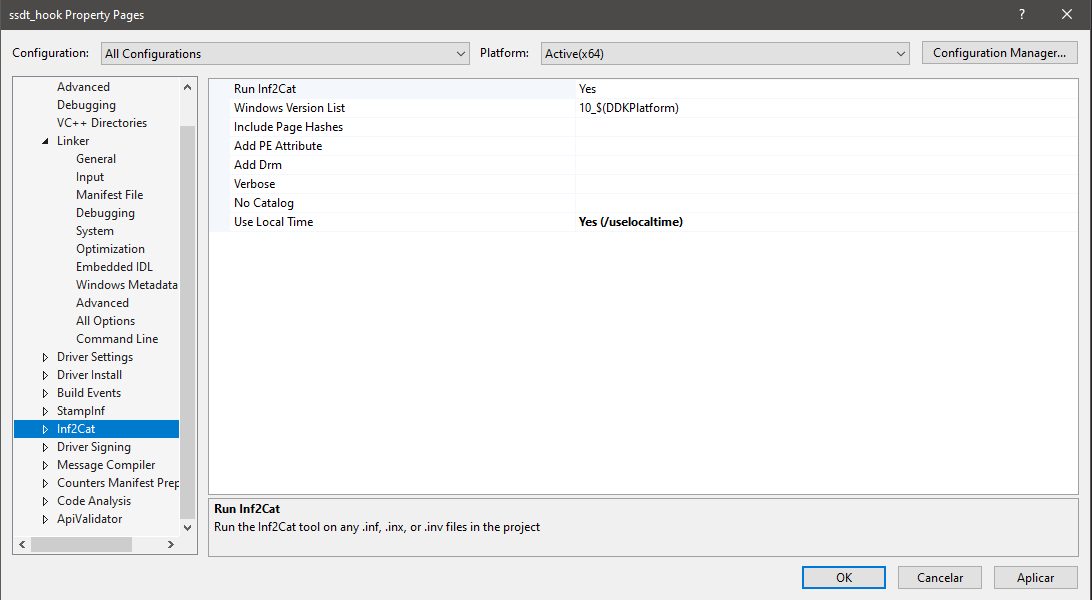Select the Use Local Time property
The image size is (1092, 600).
coord(273,222)
